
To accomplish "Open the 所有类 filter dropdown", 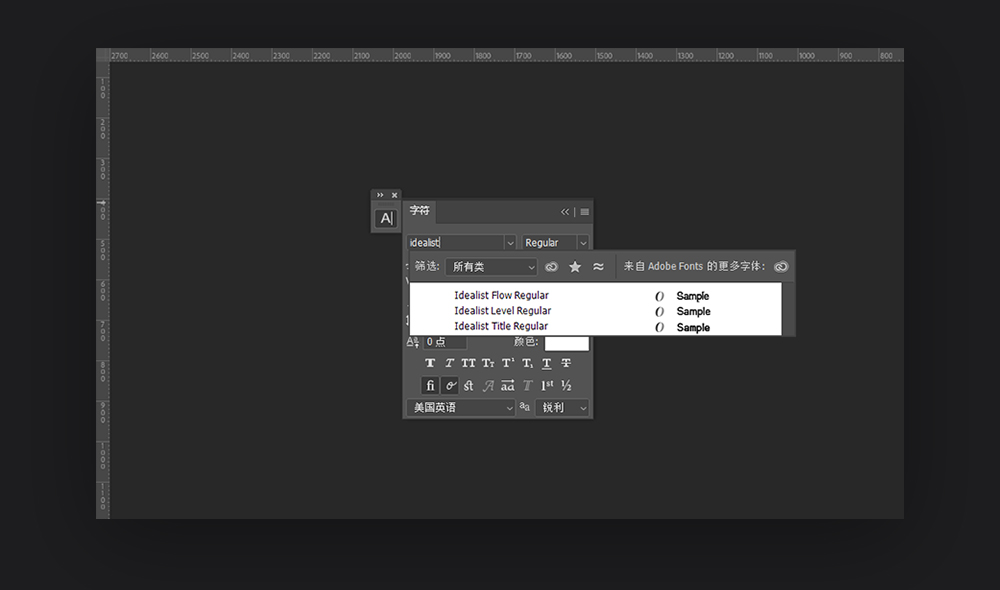I will pos(491,267).
